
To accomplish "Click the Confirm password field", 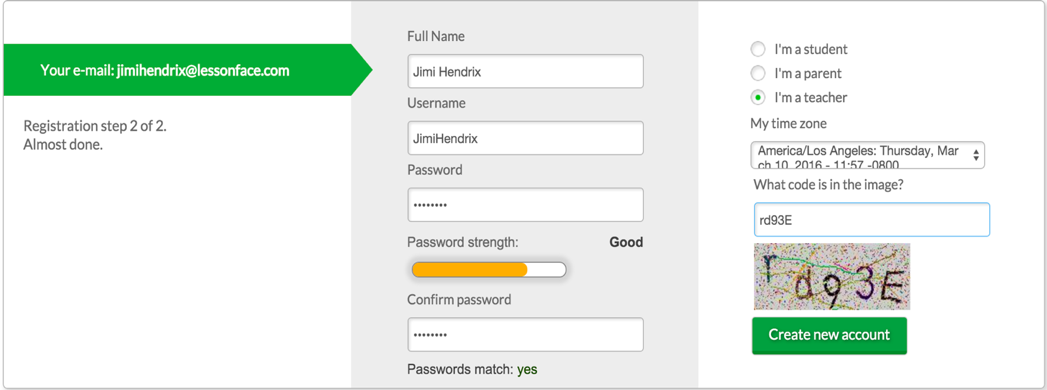I will [x=526, y=335].
